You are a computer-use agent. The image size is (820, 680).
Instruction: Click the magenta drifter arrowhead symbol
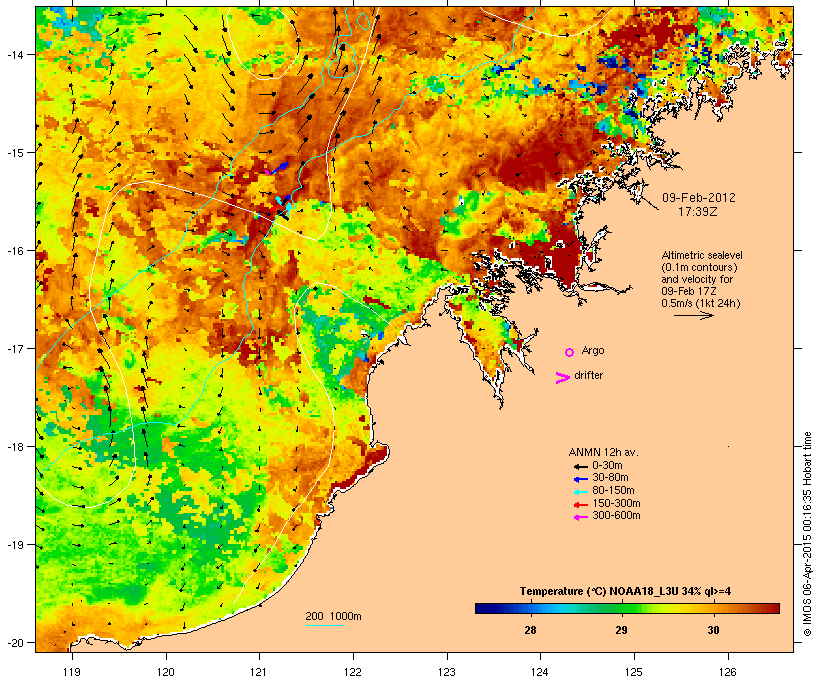[x=563, y=378]
